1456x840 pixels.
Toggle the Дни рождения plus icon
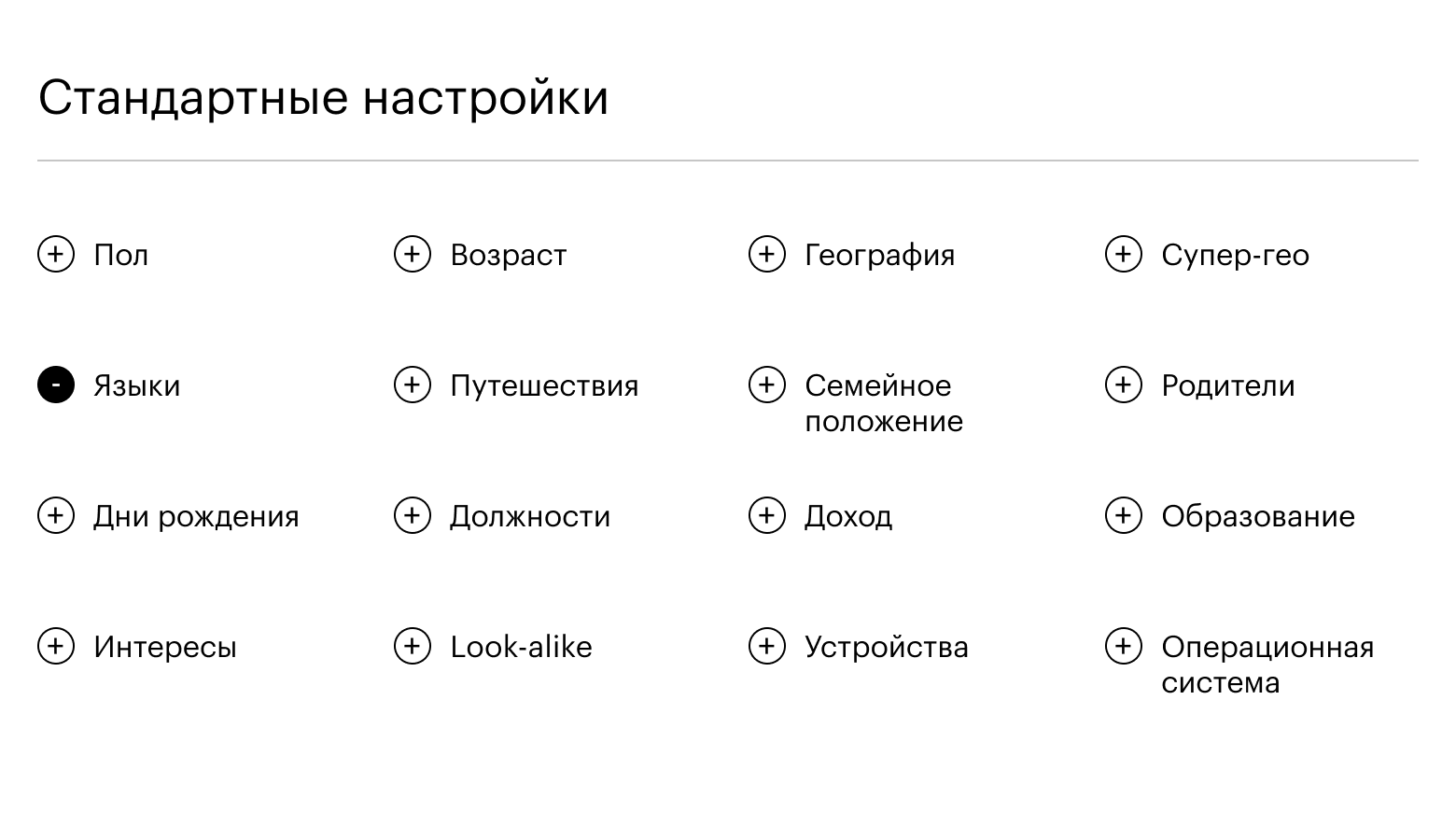(x=56, y=515)
